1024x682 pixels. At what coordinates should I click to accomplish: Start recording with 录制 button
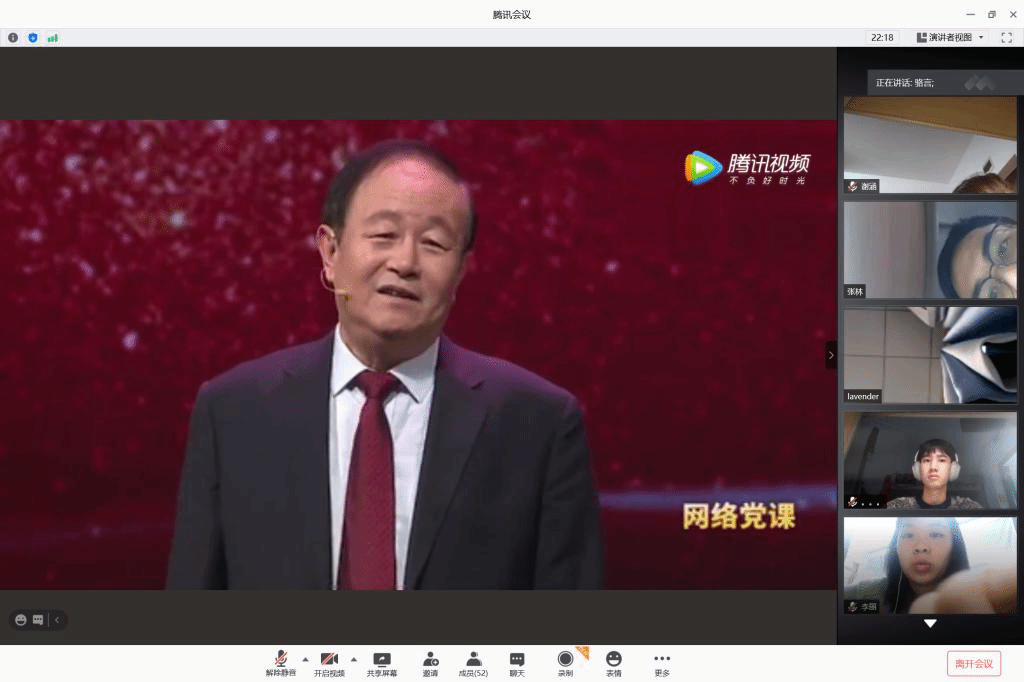pyautogui.click(x=565, y=663)
